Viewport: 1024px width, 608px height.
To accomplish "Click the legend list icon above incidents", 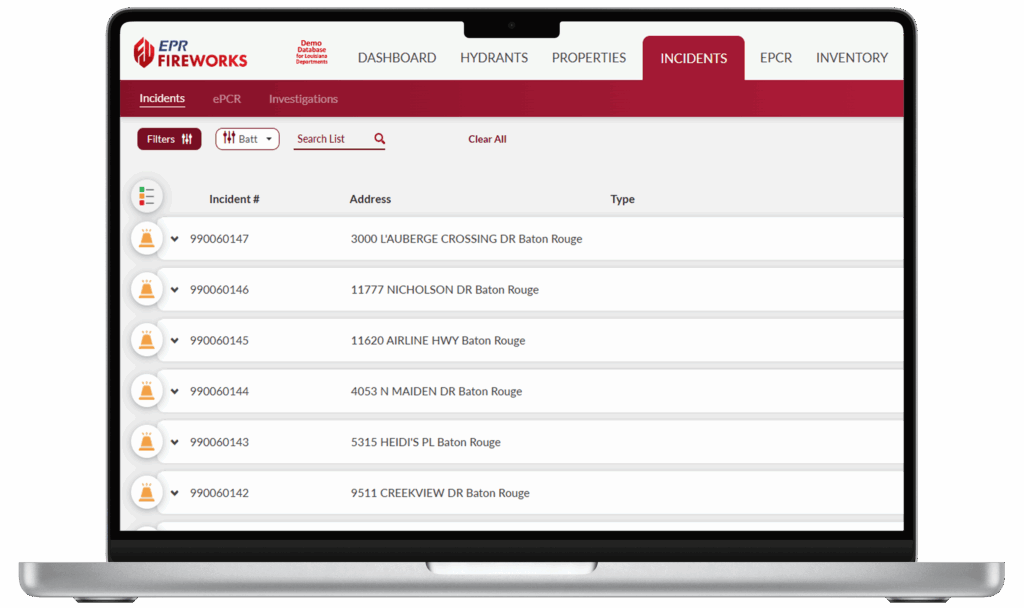I will click(x=147, y=196).
